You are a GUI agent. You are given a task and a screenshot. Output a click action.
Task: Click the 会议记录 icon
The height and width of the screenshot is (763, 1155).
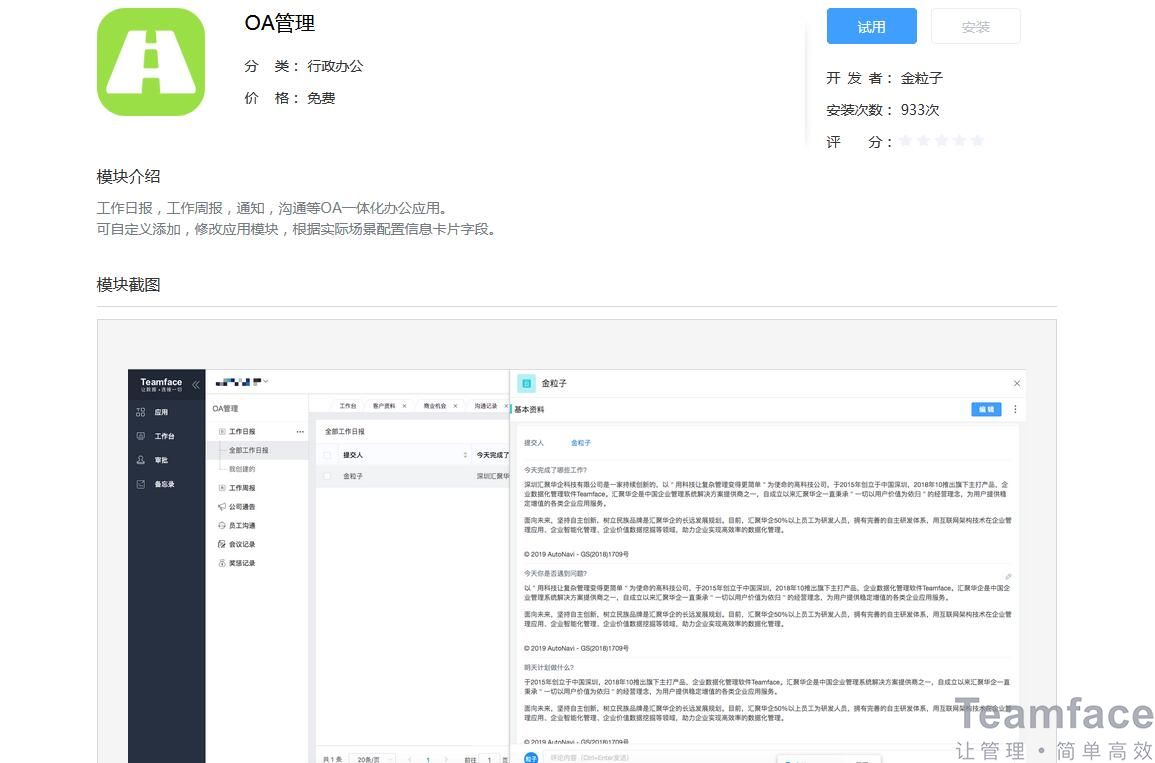click(x=221, y=544)
